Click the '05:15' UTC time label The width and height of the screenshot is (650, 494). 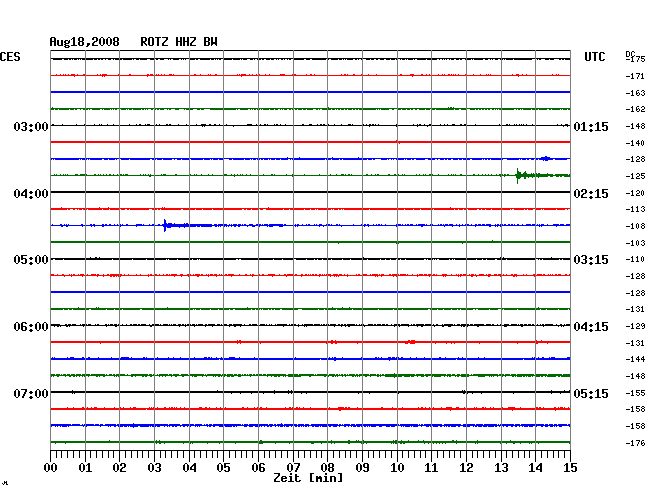[591, 393]
